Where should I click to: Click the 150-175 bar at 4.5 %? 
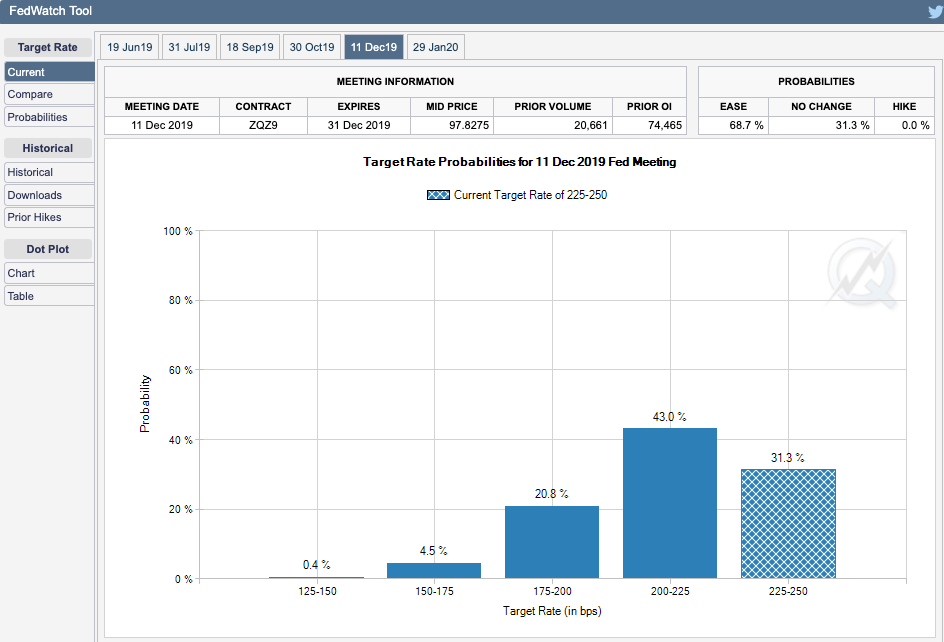click(x=434, y=570)
